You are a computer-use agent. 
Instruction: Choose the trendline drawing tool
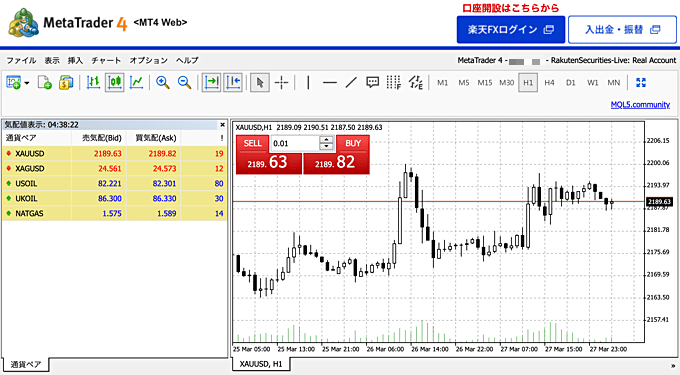pos(351,82)
